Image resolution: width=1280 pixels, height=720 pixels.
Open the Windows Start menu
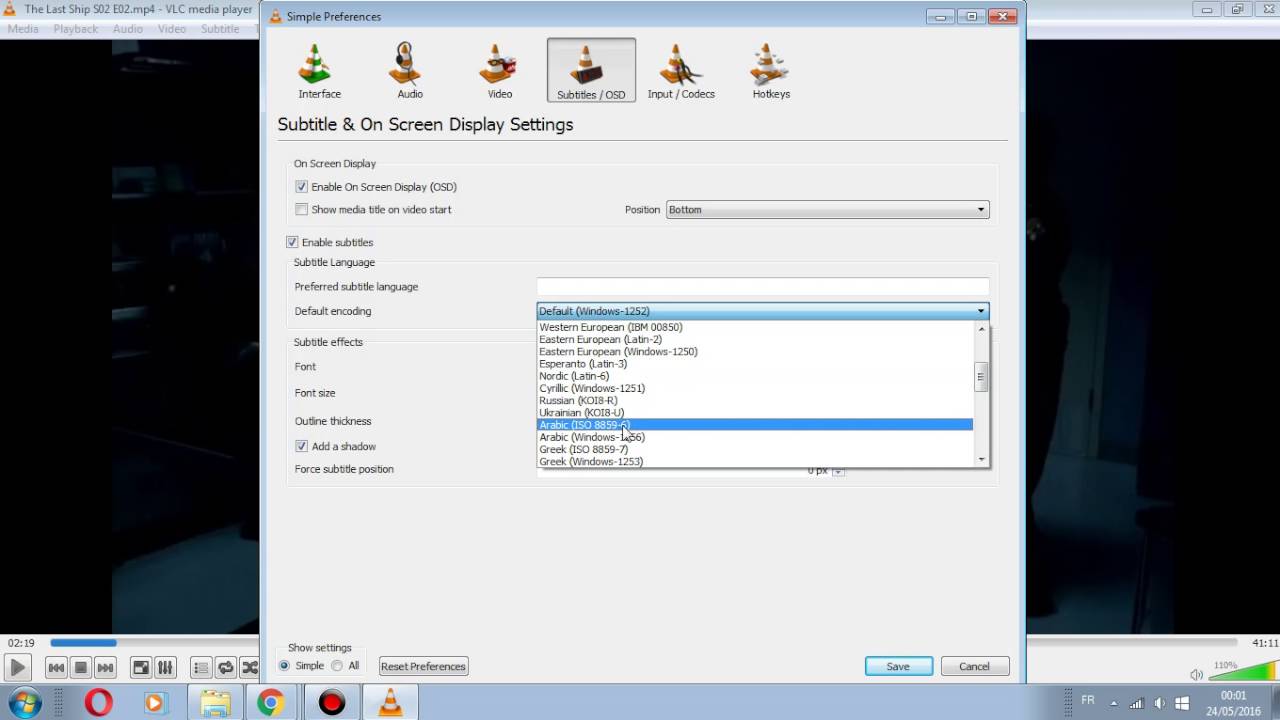pyautogui.click(x=24, y=702)
